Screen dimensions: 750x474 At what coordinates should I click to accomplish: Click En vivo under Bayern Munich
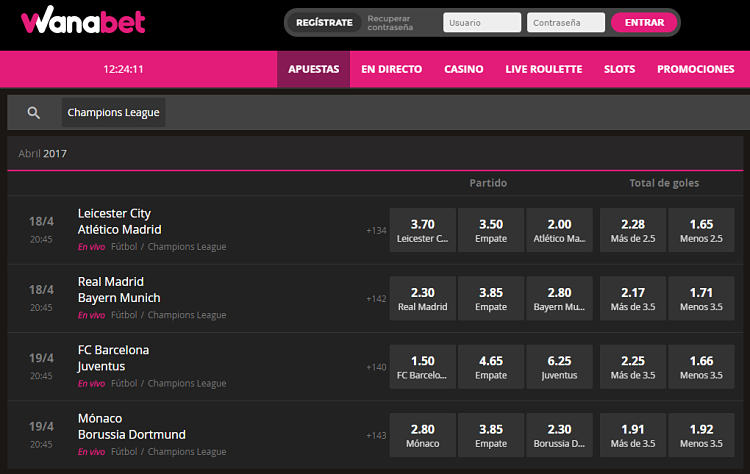pyautogui.click(x=91, y=315)
